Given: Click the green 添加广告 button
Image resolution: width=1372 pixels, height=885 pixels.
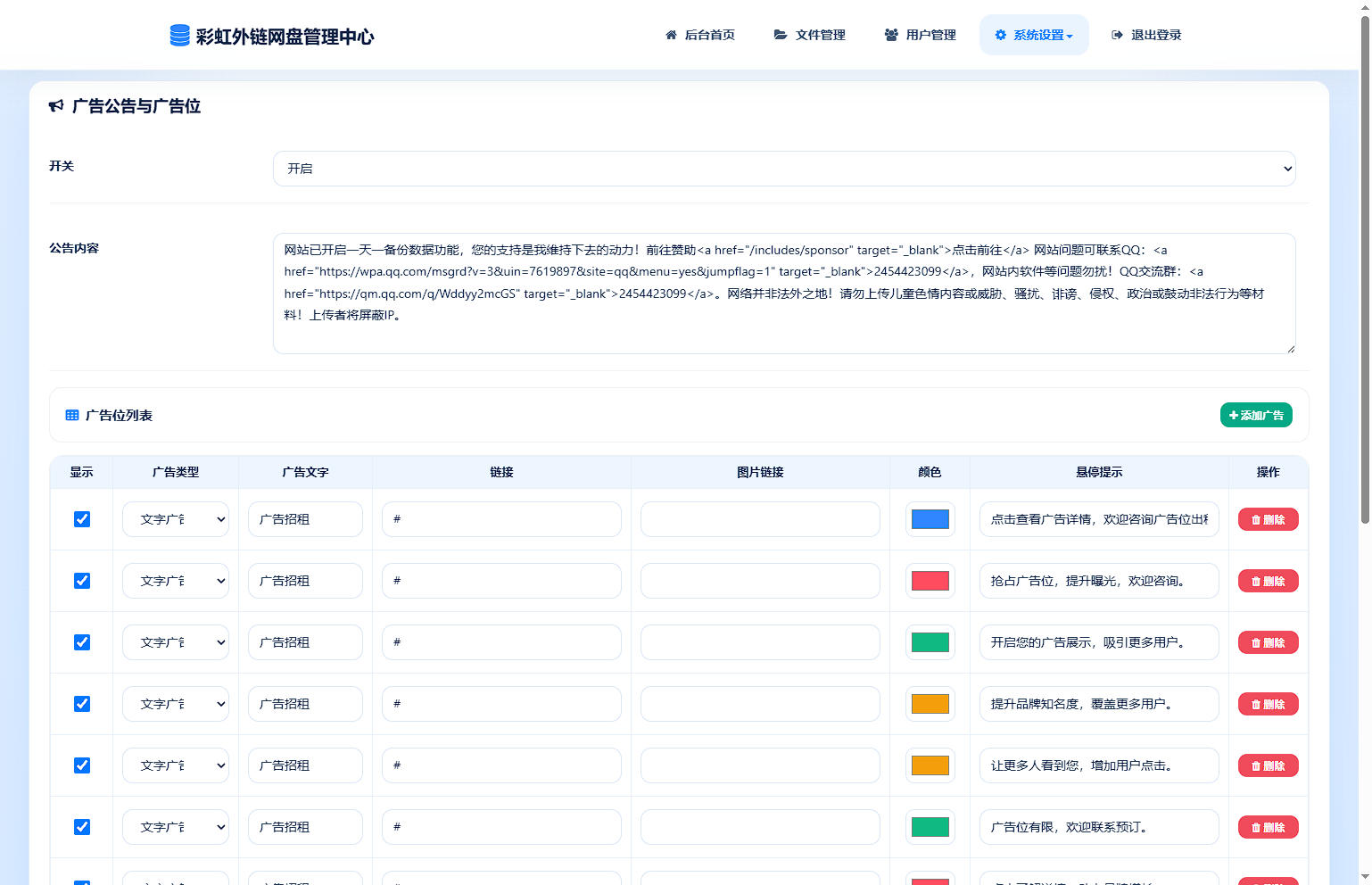Looking at the screenshot, I should pos(1256,416).
